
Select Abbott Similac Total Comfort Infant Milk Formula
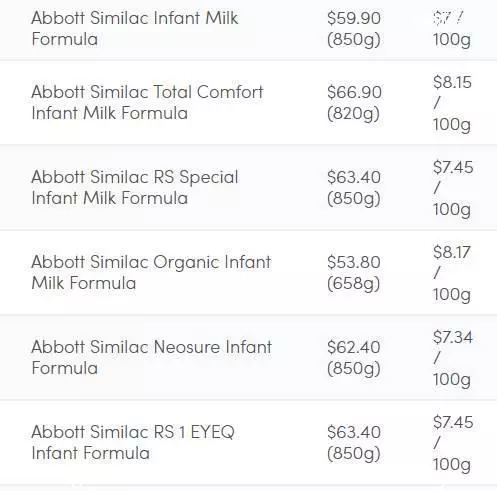click(147, 102)
